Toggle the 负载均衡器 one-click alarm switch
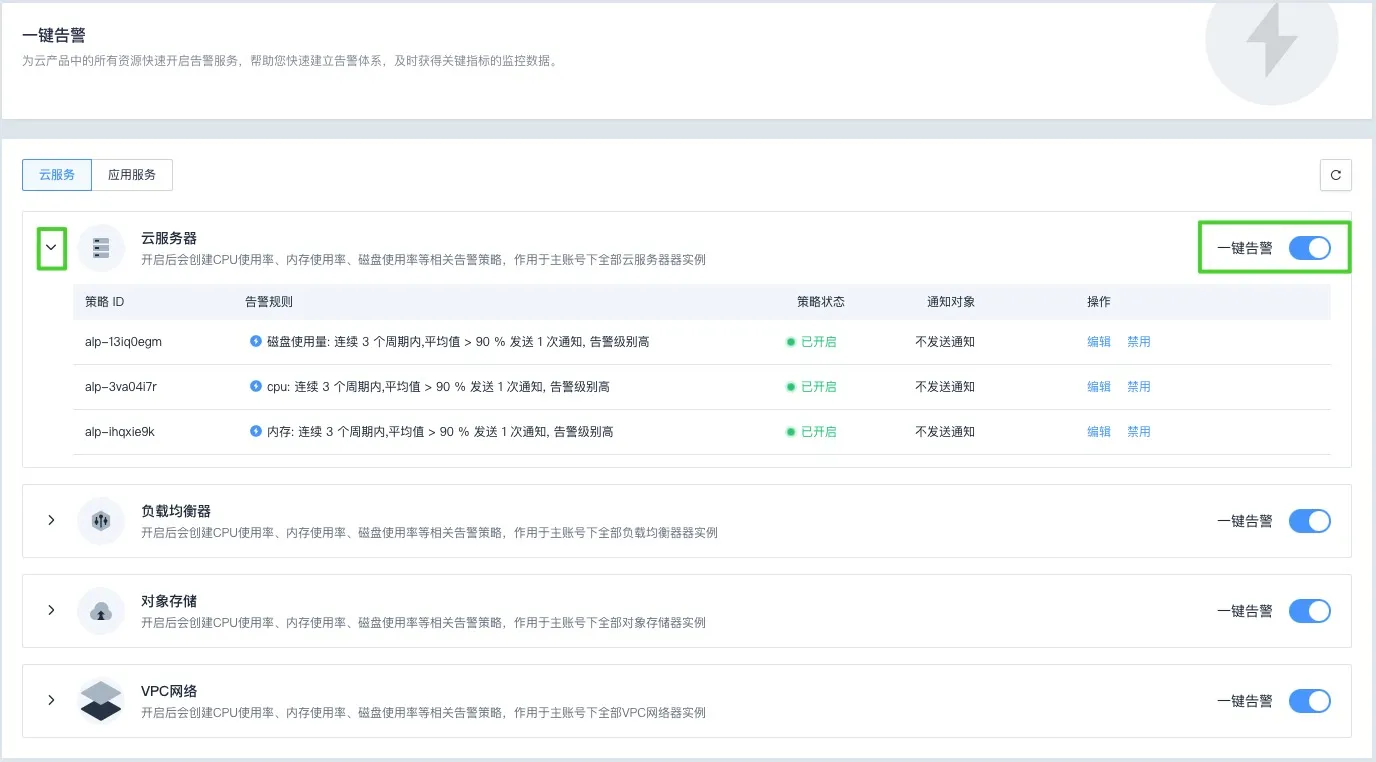This screenshot has width=1376, height=762. tap(1309, 521)
